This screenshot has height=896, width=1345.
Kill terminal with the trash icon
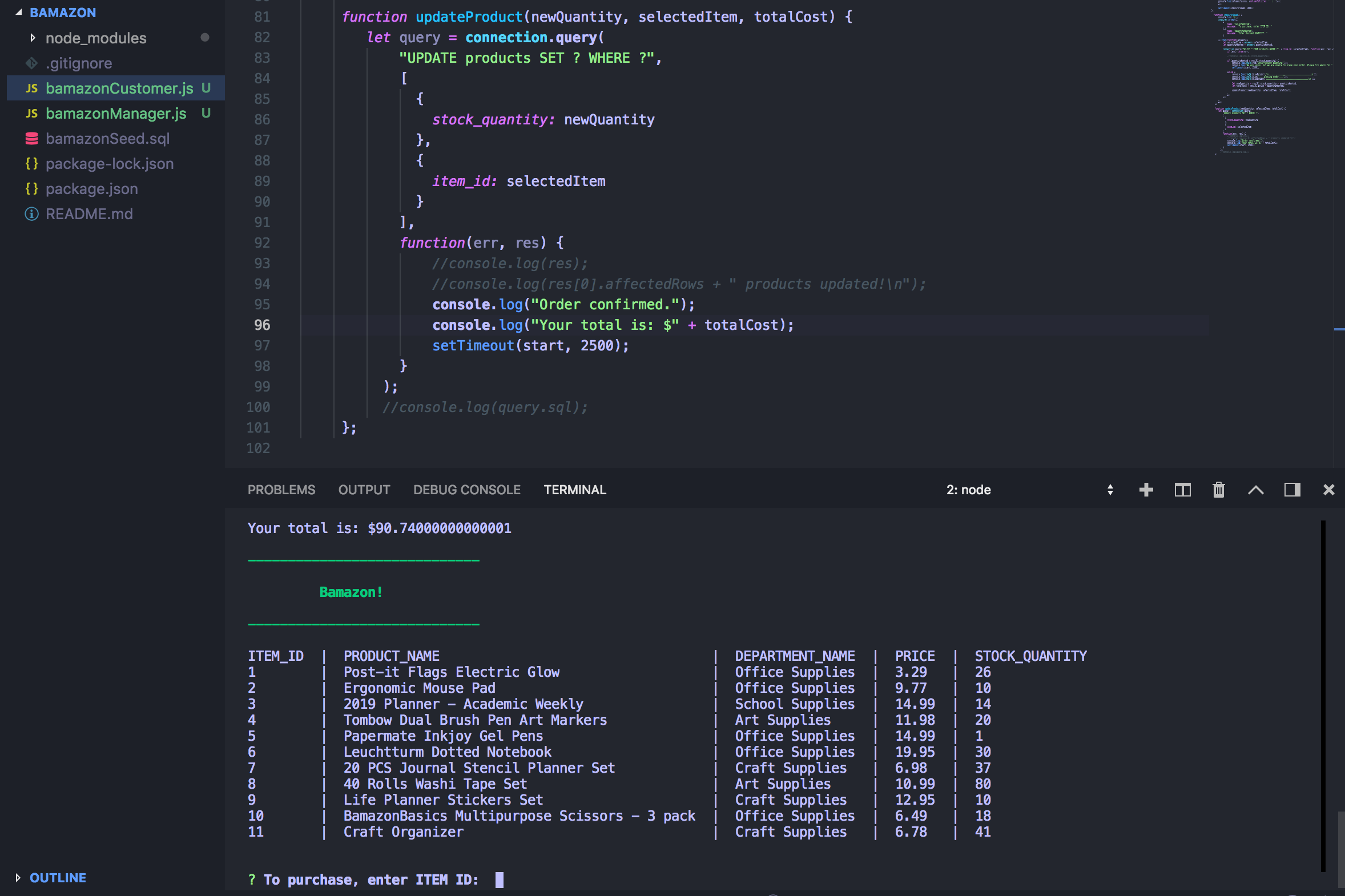pyautogui.click(x=1219, y=490)
